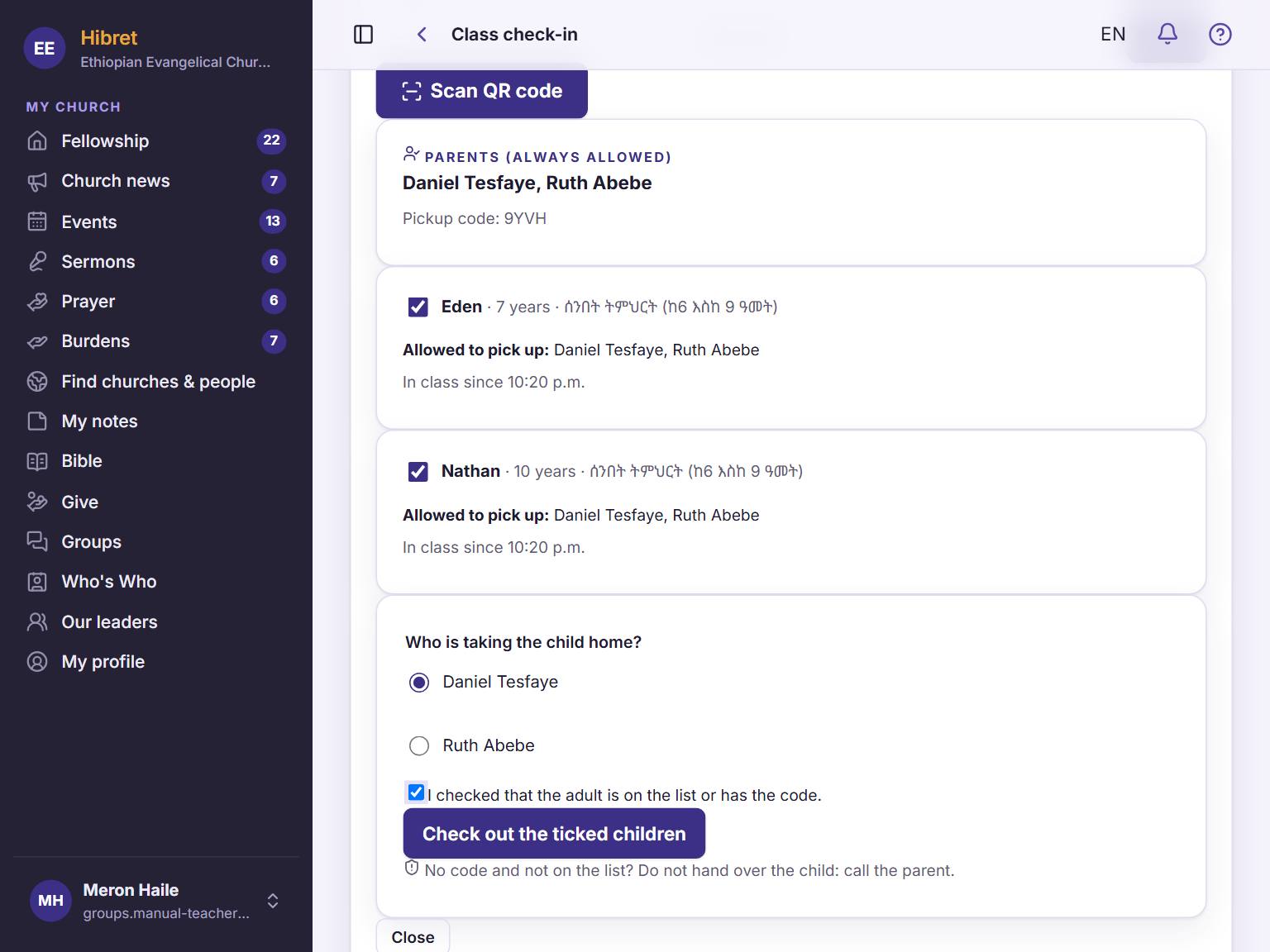
Task: Toggle the sidebar panel icon
Action: [x=363, y=34]
